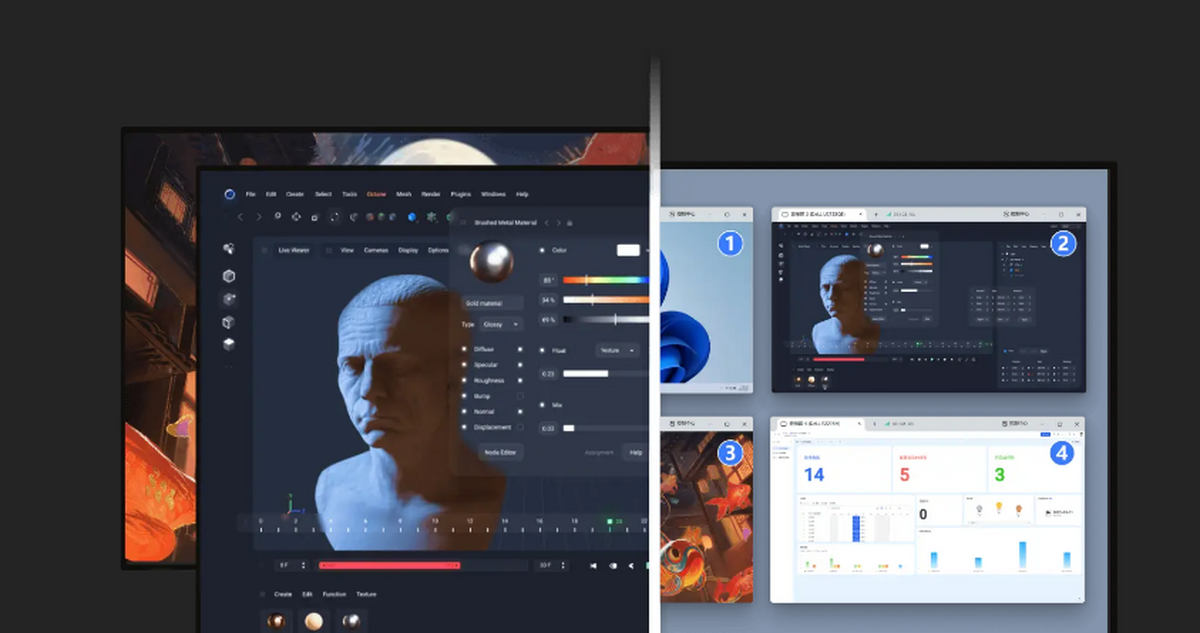Click the back arrow in the top toolbar
Image resolution: width=1200 pixels, height=633 pixels.
coord(240,217)
